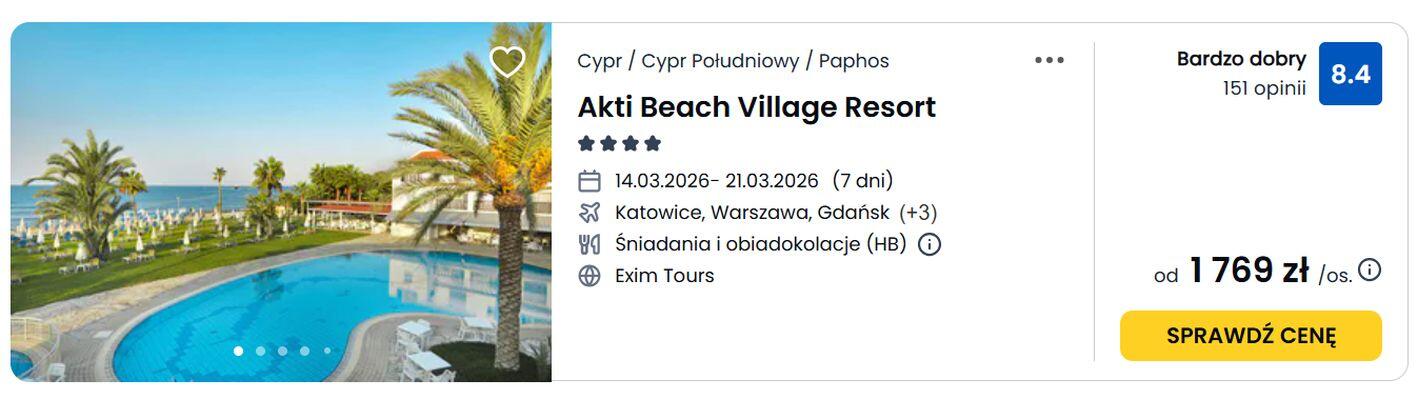Image resolution: width=1418 pixels, height=400 pixels.
Task: Open the Cypr Południowy breadcrumb
Action: pos(720,61)
